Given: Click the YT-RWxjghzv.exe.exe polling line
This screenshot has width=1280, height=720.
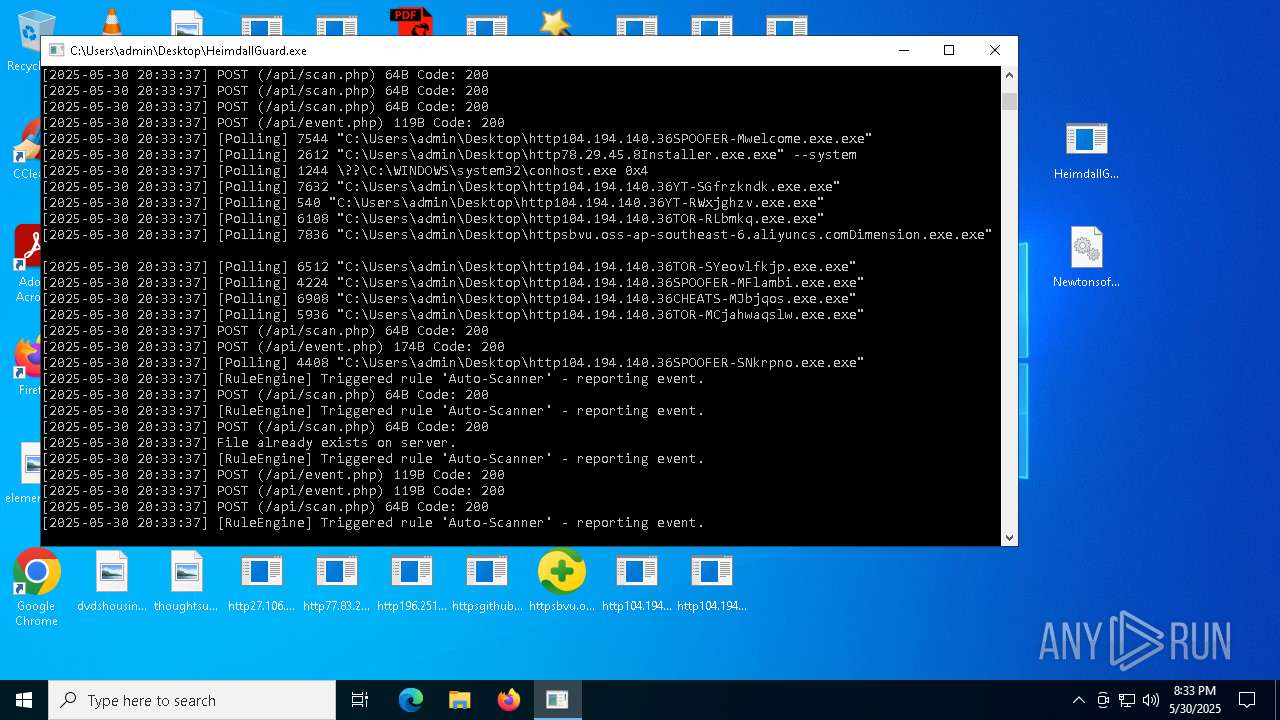Looking at the screenshot, I should [434, 202].
